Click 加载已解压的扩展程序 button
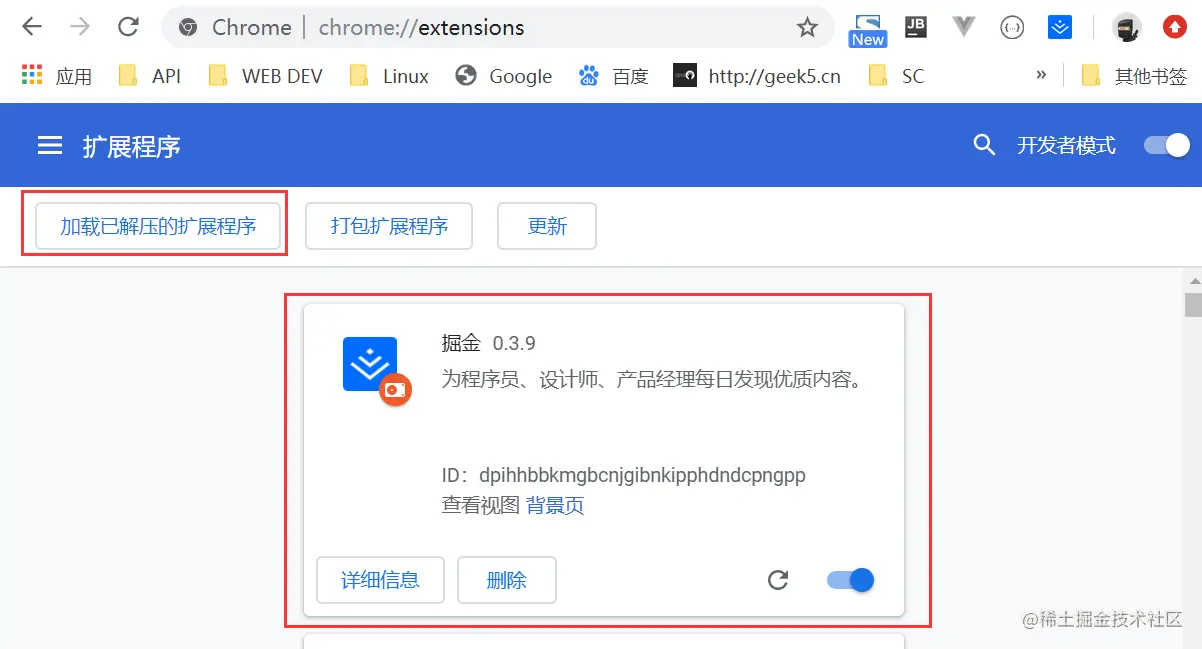The height and width of the screenshot is (649, 1202). point(158,226)
